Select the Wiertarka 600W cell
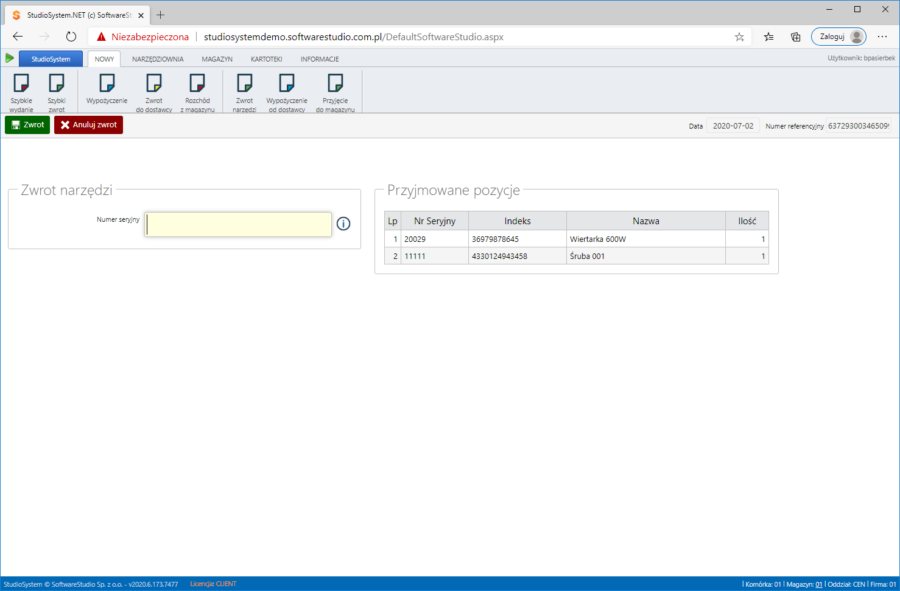This screenshot has height=591, width=900. (x=646, y=239)
